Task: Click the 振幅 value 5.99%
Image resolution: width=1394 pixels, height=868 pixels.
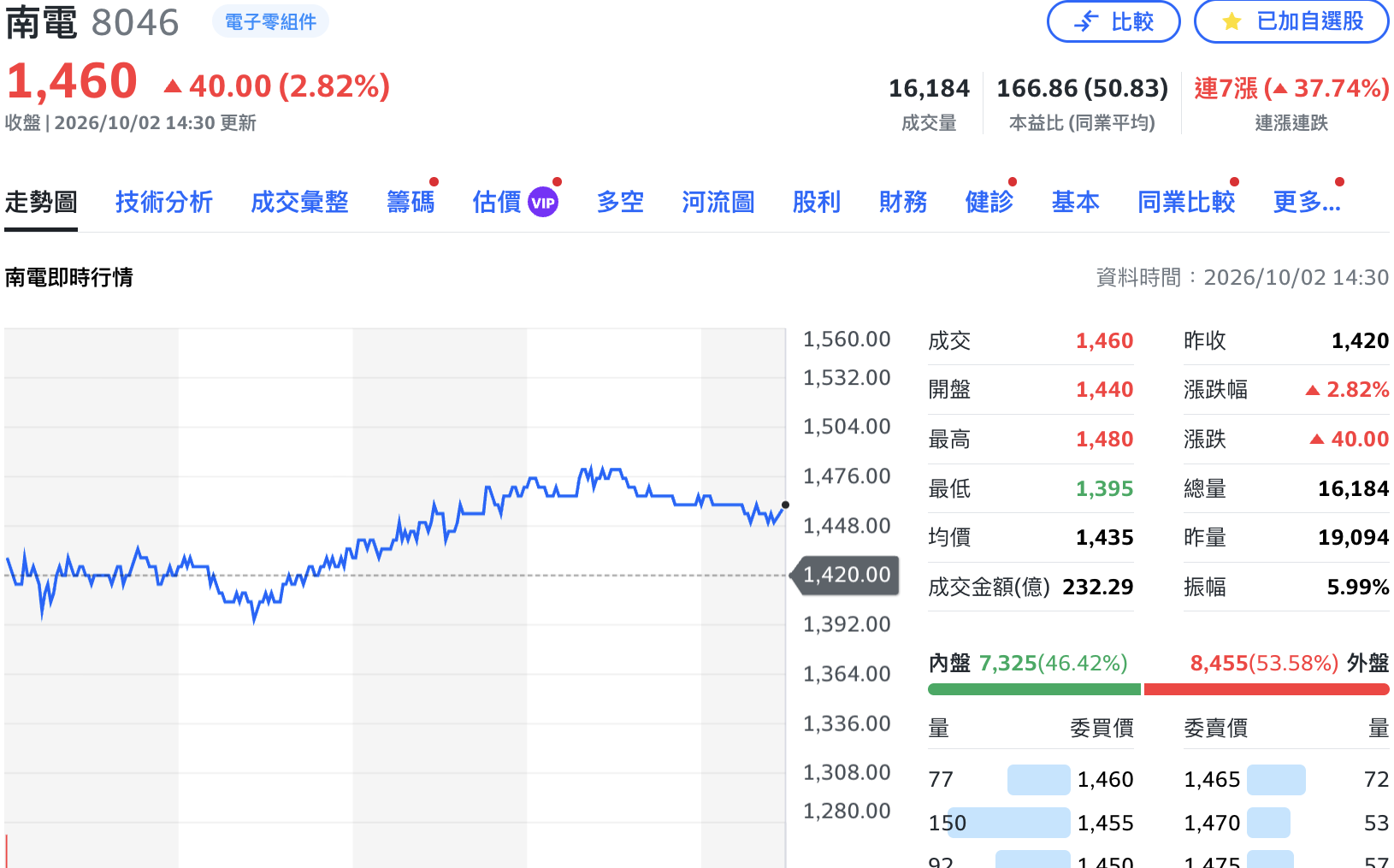Action: coord(1358,588)
